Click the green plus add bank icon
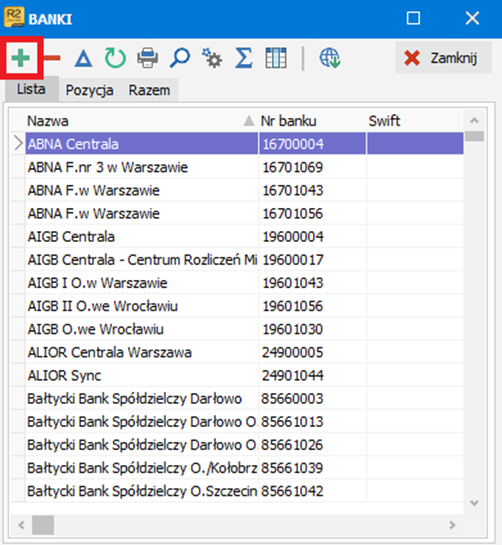502x545 pixels. pyautogui.click(x=21, y=58)
